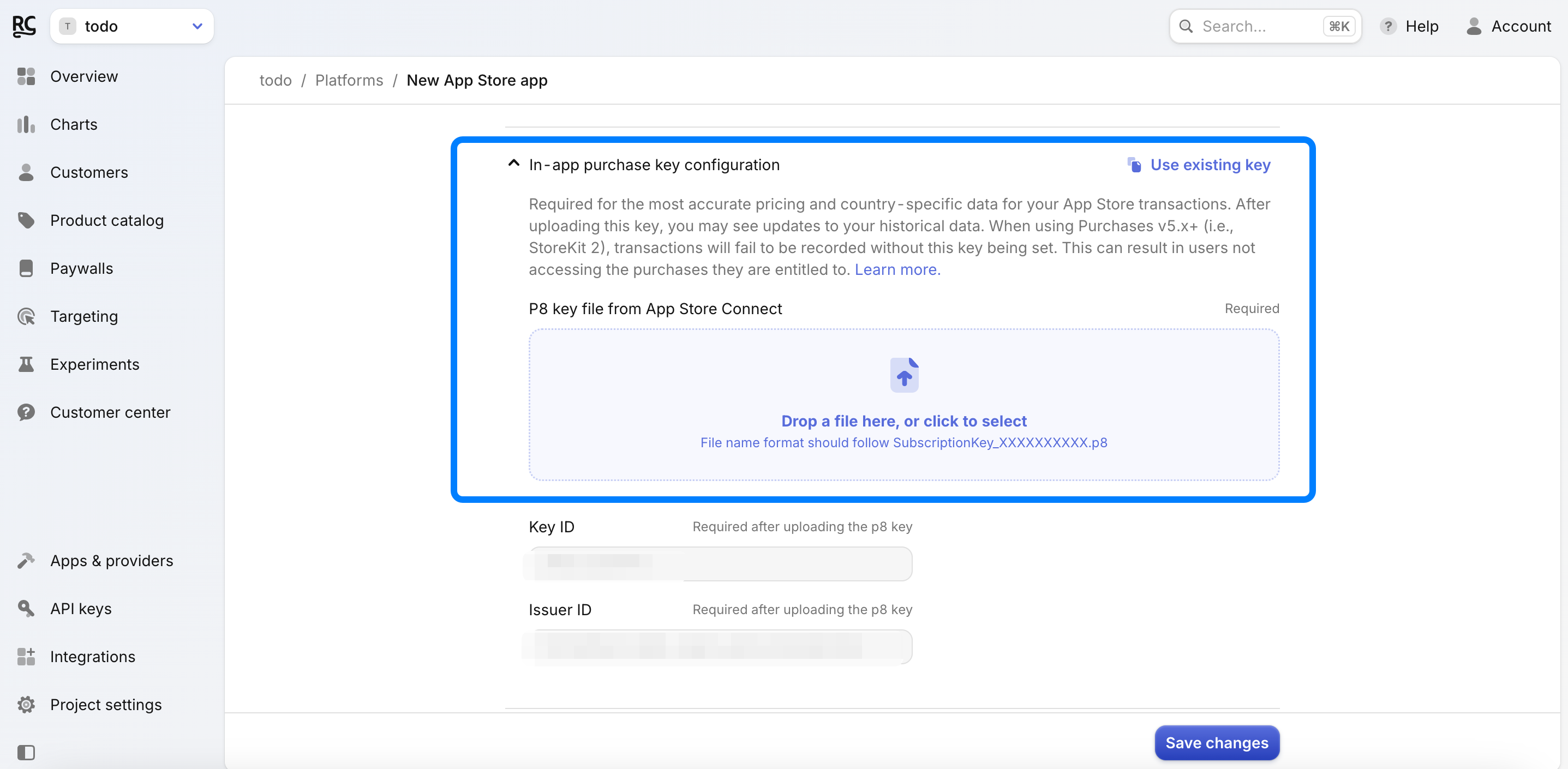Screen dimensions: 1568x769
Task: Open the todo project dropdown
Action: click(132, 26)
